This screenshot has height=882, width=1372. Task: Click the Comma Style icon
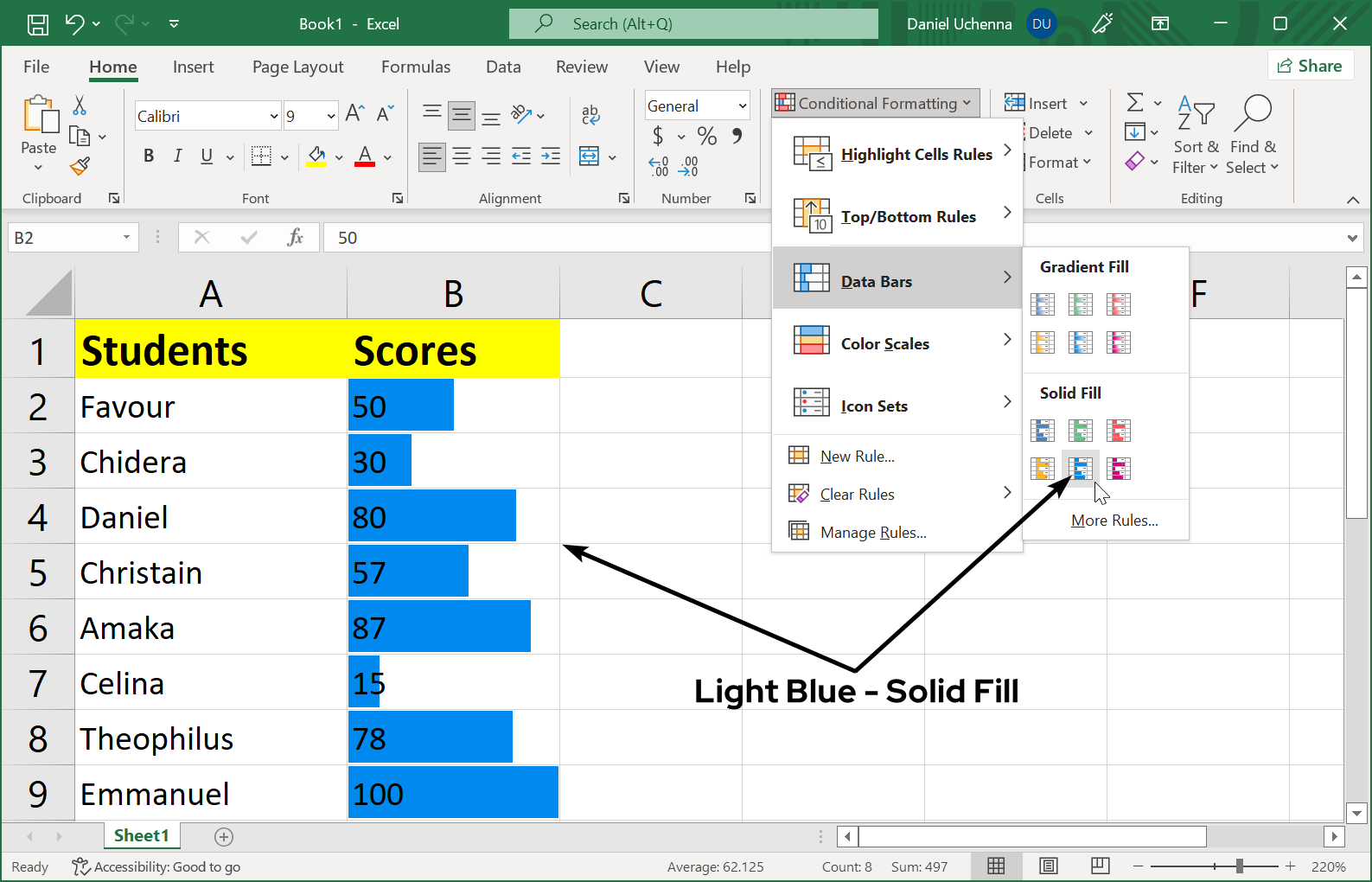[x=737, y=136]
